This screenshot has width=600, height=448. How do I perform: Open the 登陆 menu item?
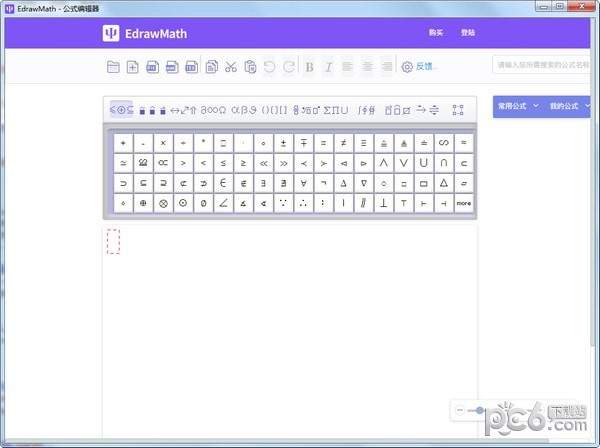pos(468,32)
